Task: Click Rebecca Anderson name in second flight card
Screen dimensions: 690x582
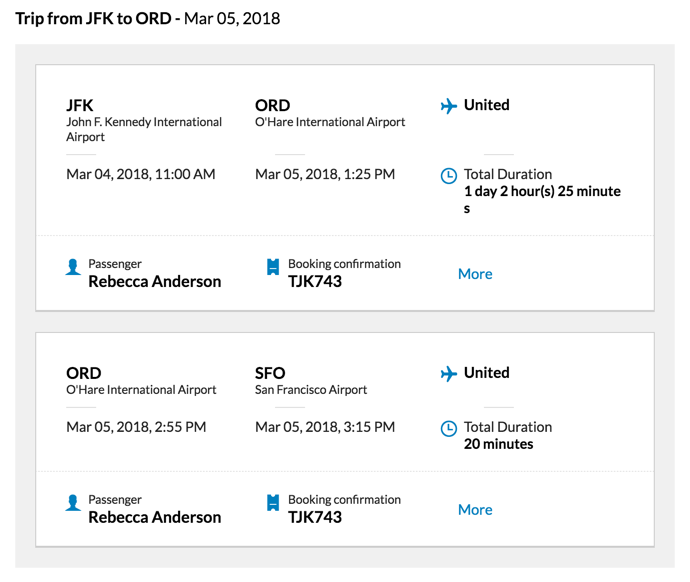Action: pyautogui.click(x=155, y=518)
